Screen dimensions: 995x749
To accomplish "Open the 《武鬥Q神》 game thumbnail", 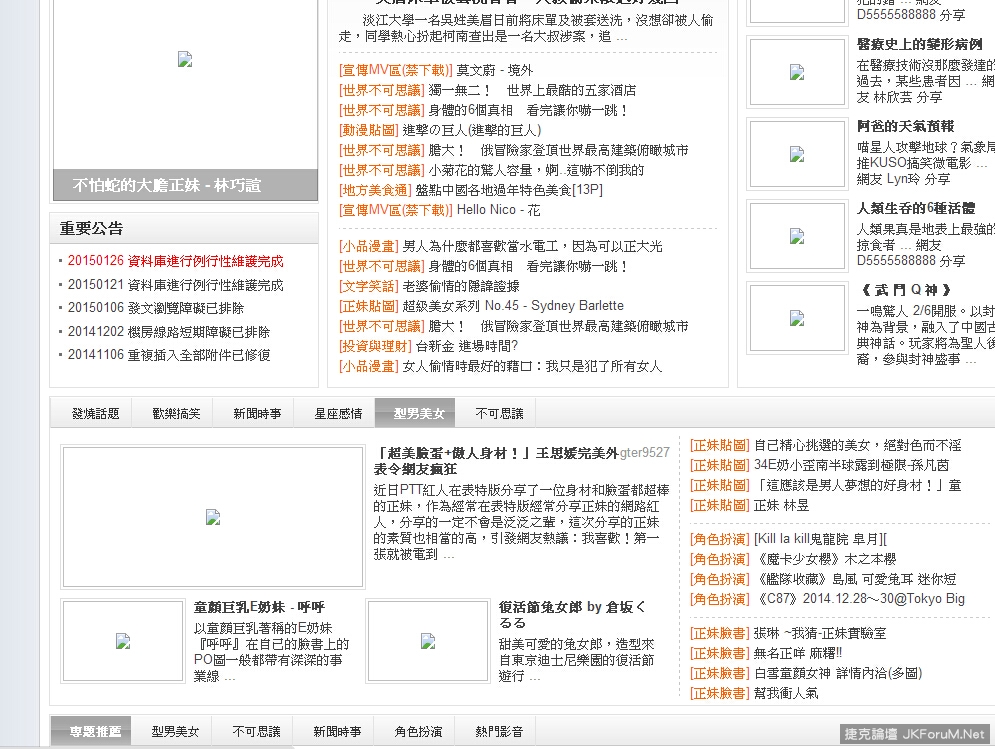I will pyautogui.click(x=796, y=318).
